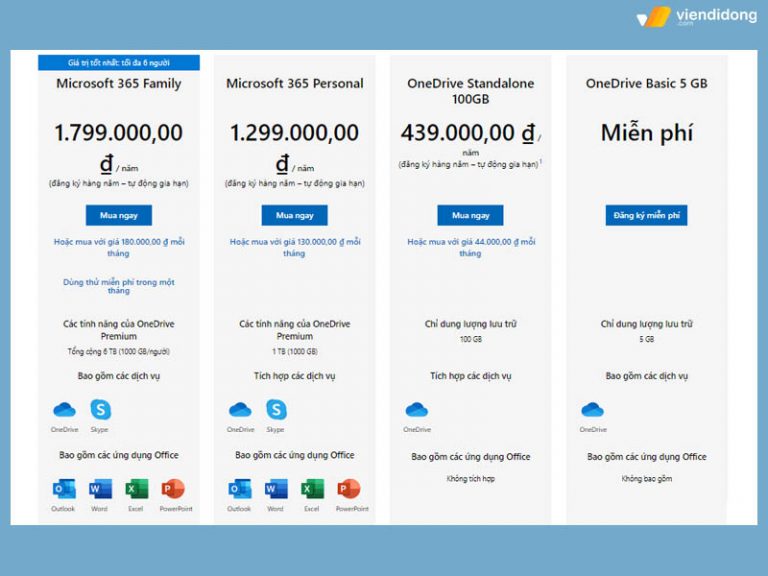Click the Skype icon under Microsoft 365 Personal
The image size is (768, 576).
[x=276, y=409]
